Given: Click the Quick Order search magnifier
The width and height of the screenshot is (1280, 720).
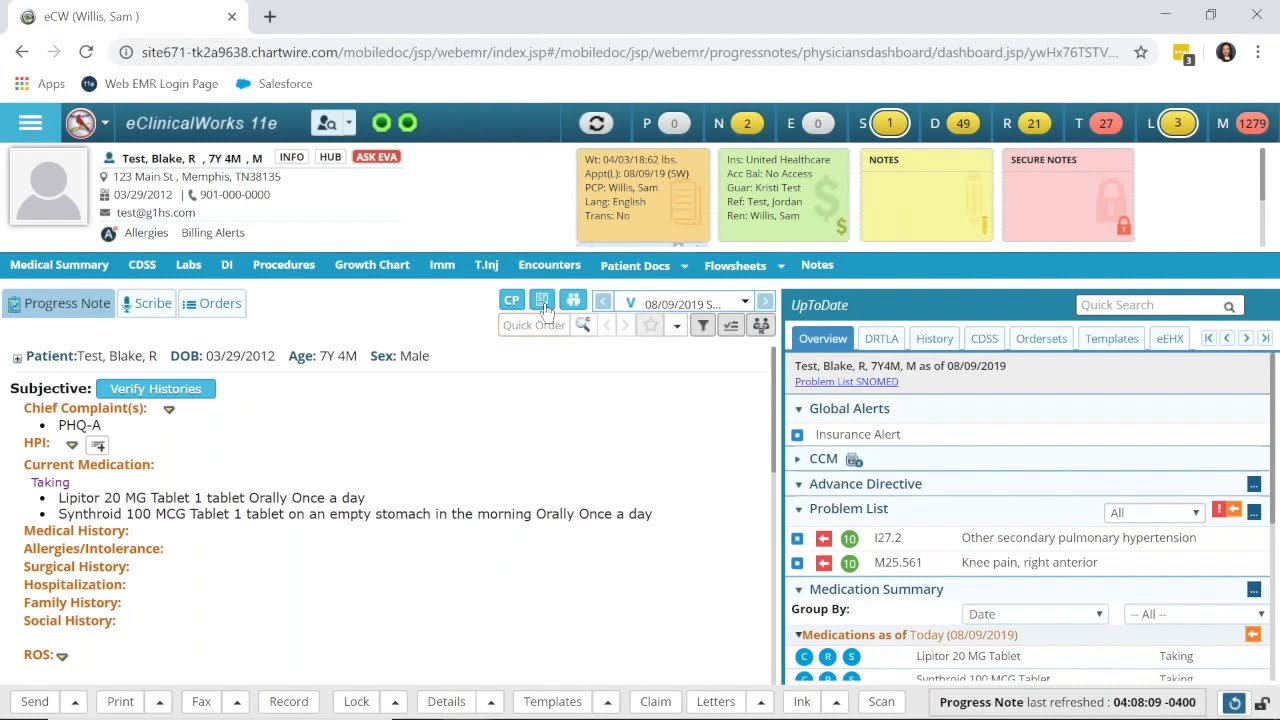Looking at the screenshot, I should [x=582, y=325].
